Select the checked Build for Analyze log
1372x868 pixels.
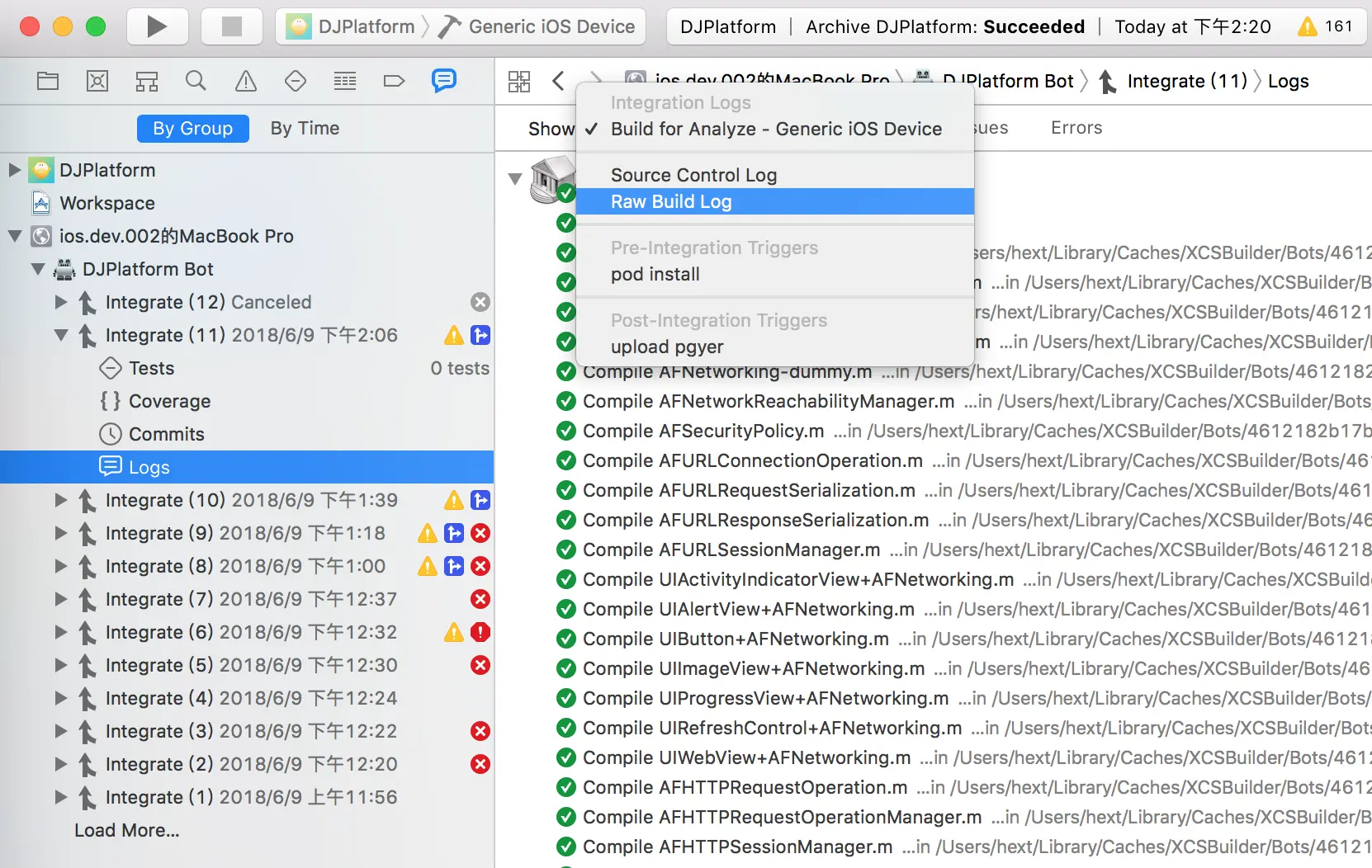[x=775, y=129]
